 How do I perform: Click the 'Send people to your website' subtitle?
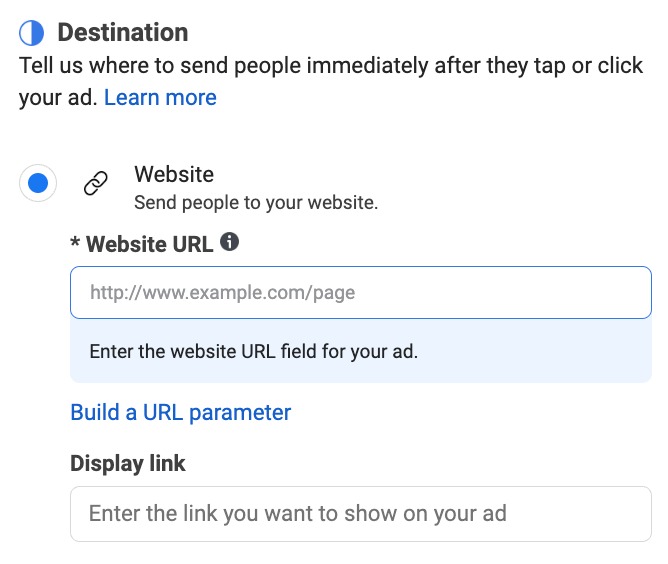point(256,203)
